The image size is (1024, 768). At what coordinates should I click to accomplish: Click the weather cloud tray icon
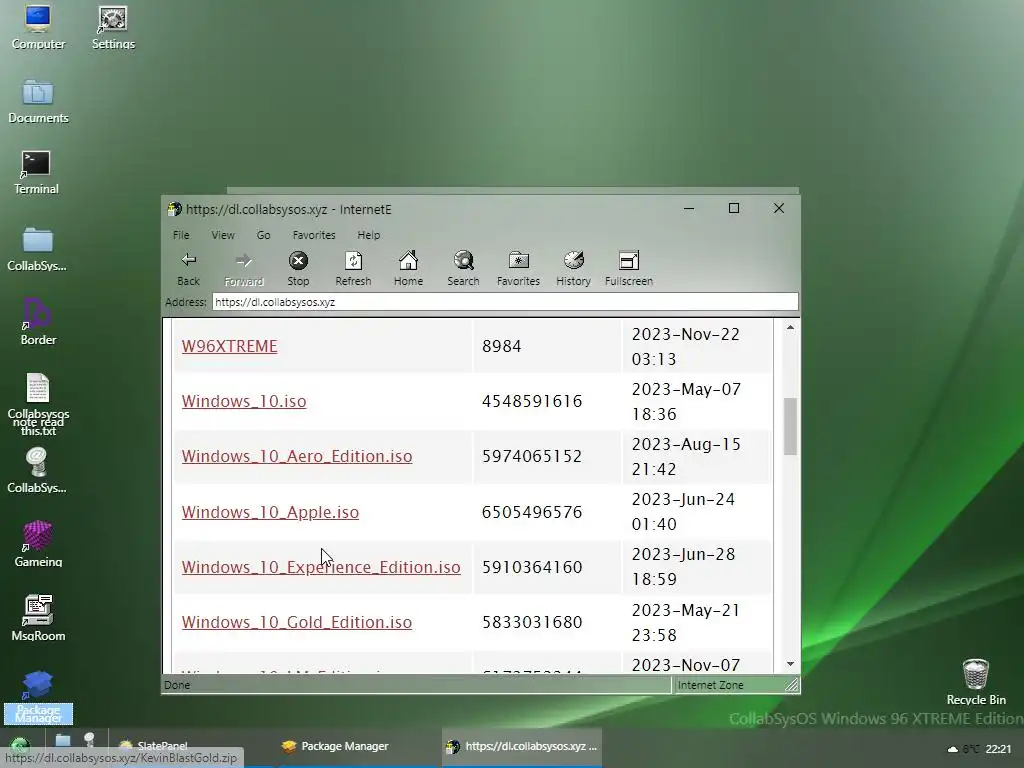[953, 749]
